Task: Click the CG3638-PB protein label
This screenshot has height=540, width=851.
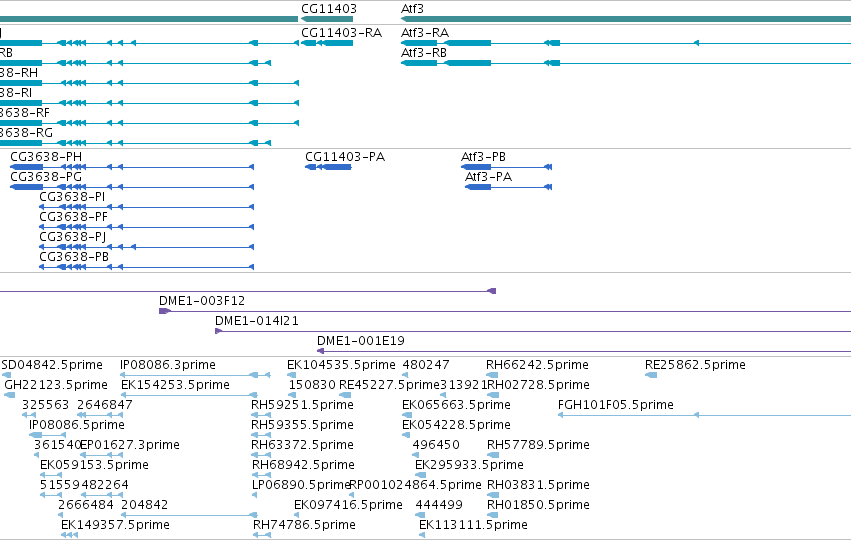Action: (x=74, y=257)
